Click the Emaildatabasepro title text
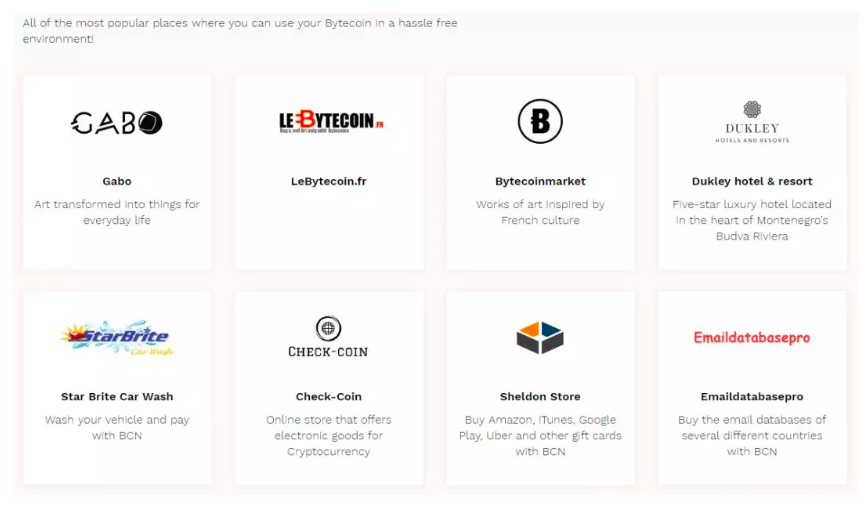Image resolution: width=868 pixels, height=508 pixels. pyautogui.click(x=752, y=397)
